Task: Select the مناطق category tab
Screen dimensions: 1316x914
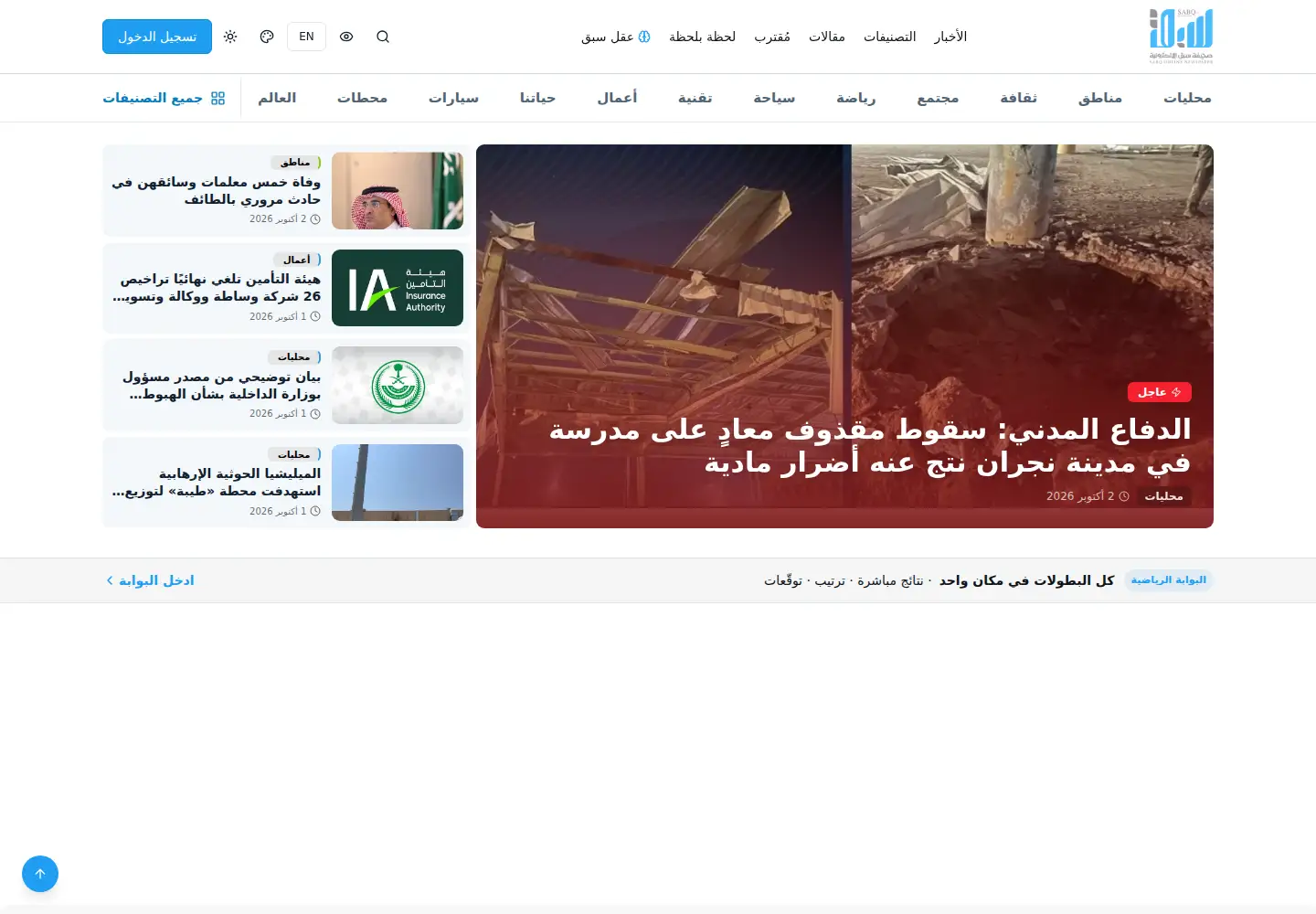Action: point(1100,98)
